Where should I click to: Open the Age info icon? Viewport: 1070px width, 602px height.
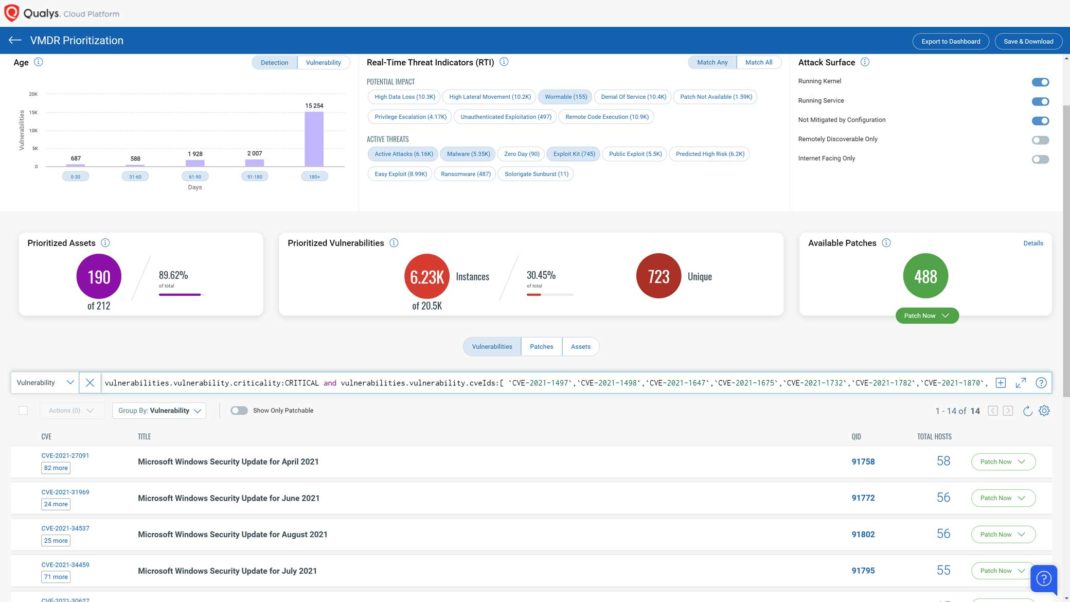[38, 62]
